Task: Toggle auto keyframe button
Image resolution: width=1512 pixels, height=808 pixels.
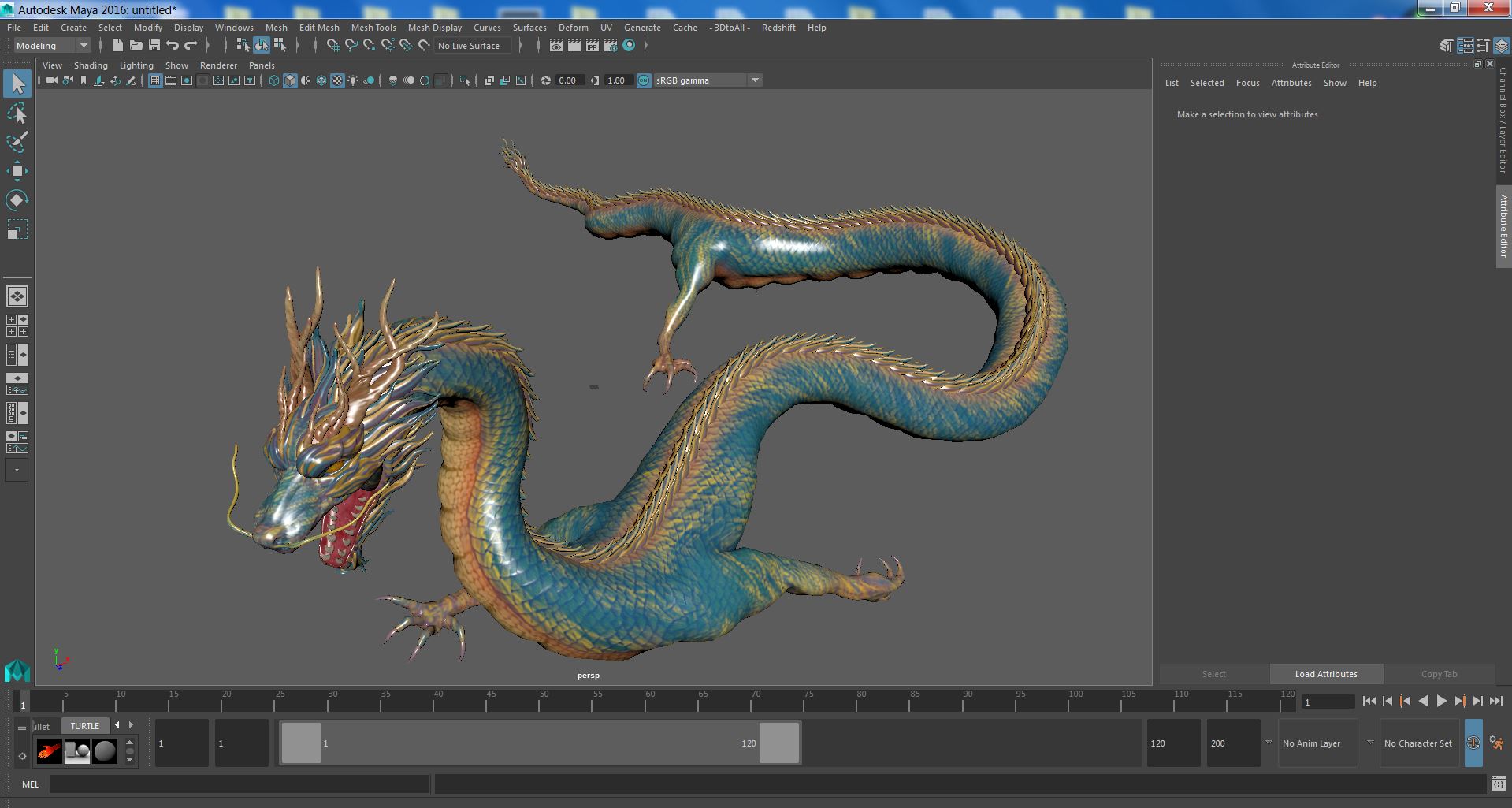Action: pyautogui.click(x=1473, y=743)
